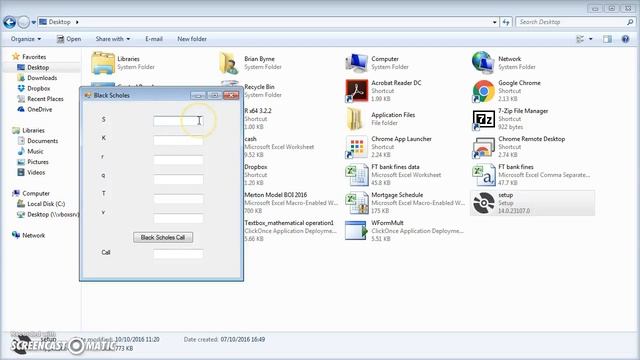Select the v input field
640x360 pixels.
pyautogui.click(x=178, y=218)
